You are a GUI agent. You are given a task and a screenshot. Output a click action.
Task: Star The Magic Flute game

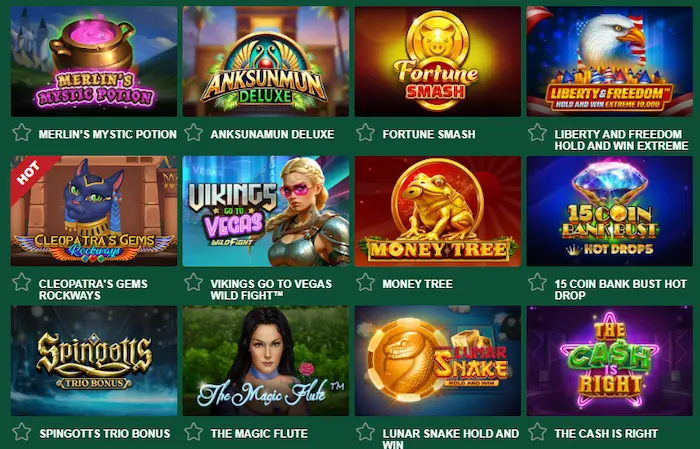[x=193, y=432]
